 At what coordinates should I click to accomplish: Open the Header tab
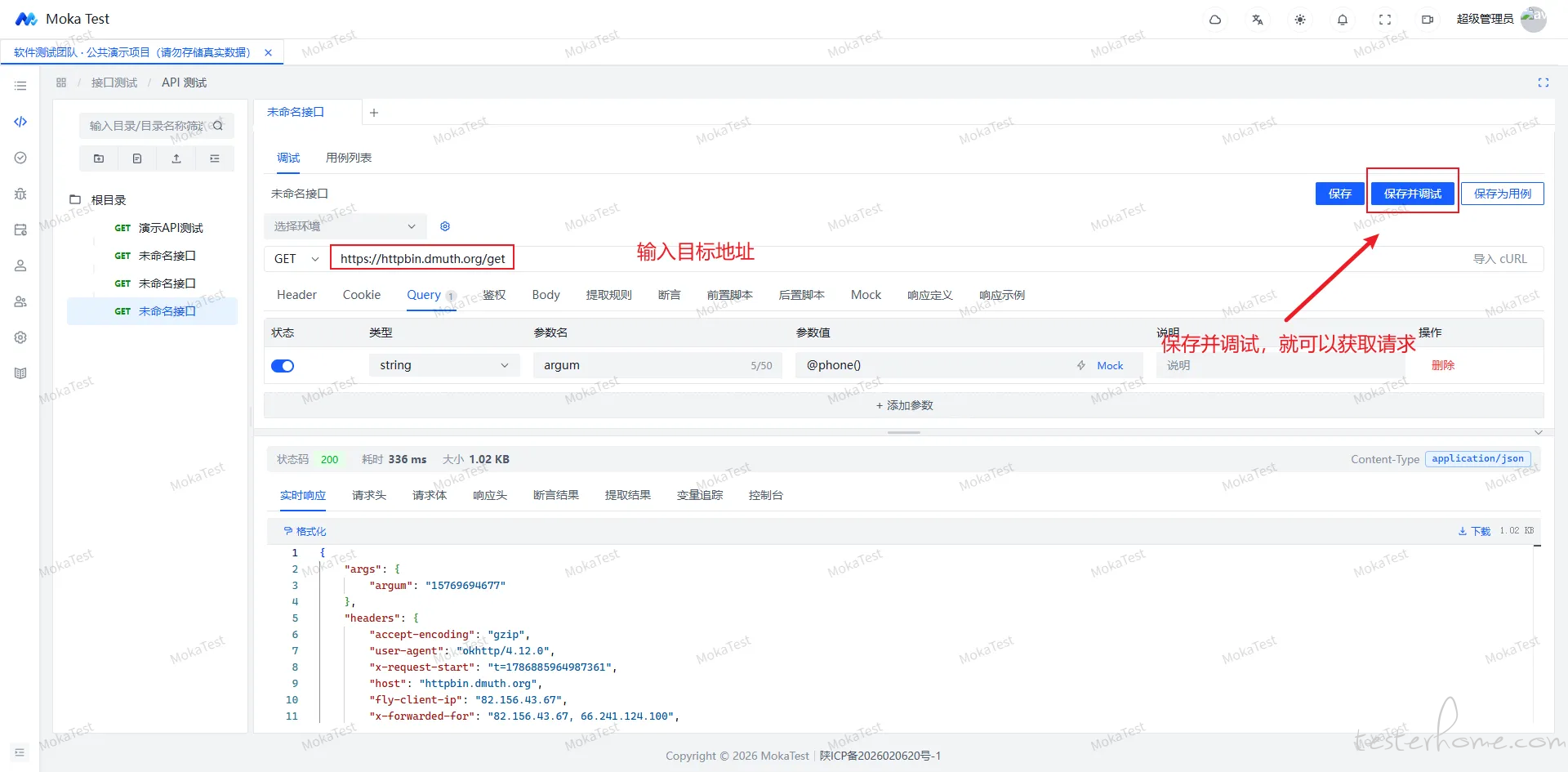(x=296, y=295)
